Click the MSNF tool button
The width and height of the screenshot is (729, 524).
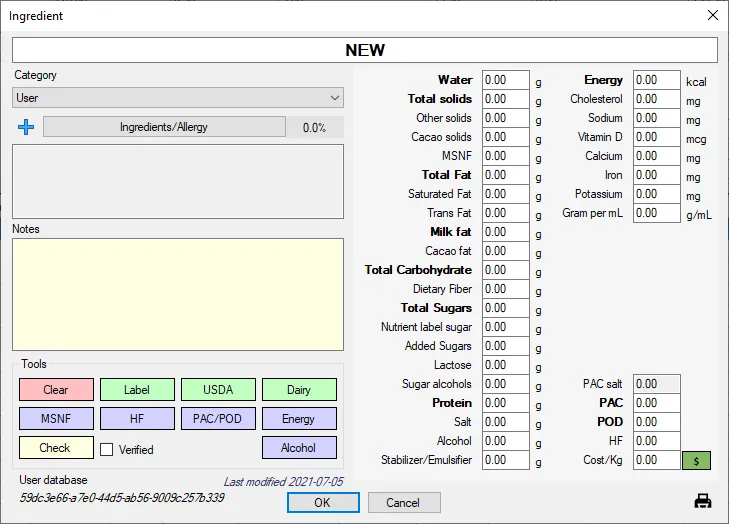pyautogui.click(x=56, y=418)
